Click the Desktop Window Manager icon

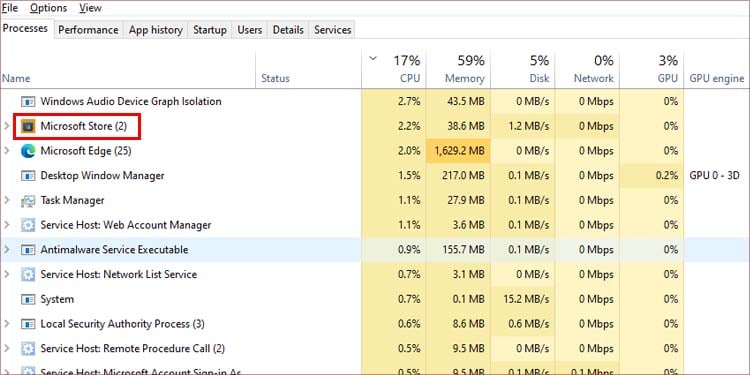pyautogui.click(x=28, y=176)
